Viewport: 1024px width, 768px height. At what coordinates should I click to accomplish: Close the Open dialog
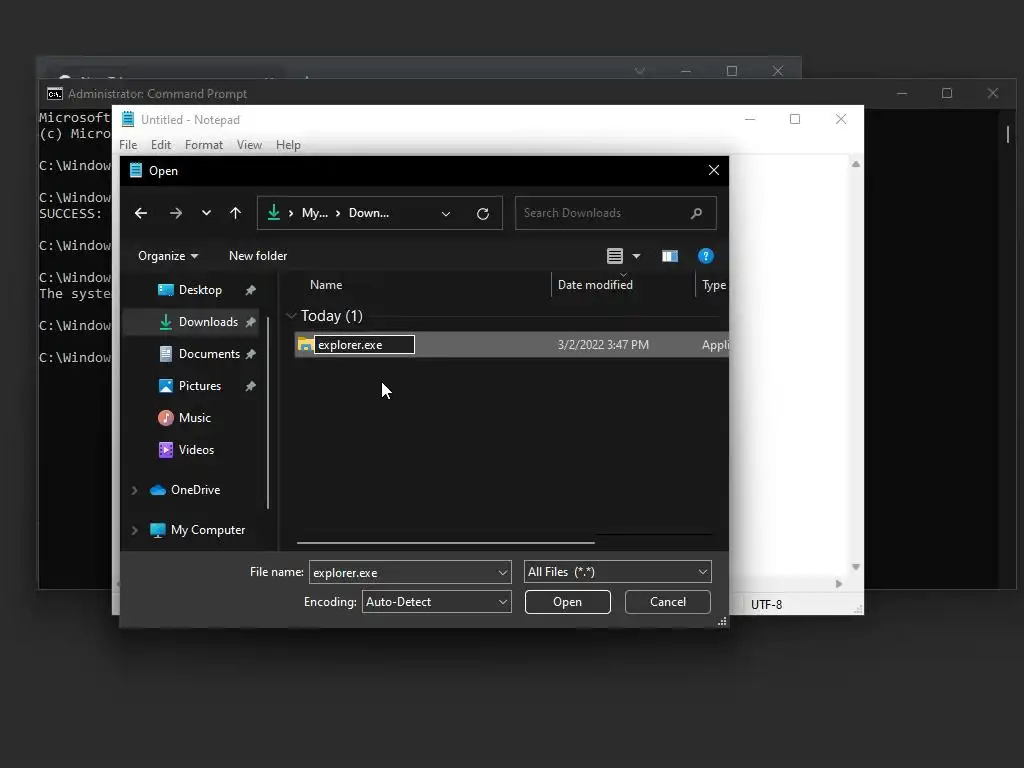(714, 170)
